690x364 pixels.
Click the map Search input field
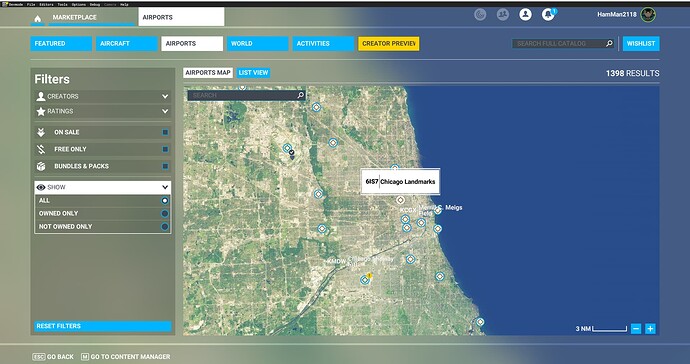(x=246, y=95)
